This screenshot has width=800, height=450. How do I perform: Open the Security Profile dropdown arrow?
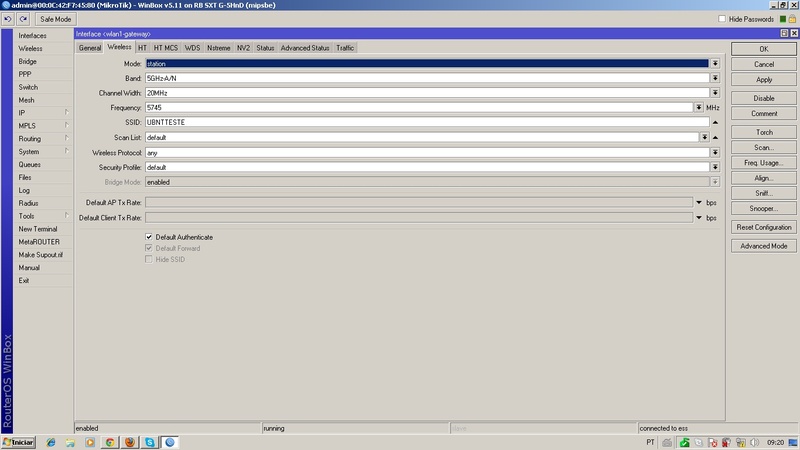pos(715,167)
